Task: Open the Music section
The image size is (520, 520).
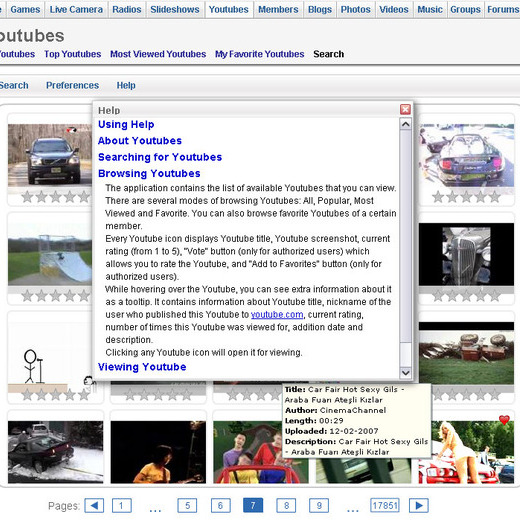Action: tap(430, 9)
